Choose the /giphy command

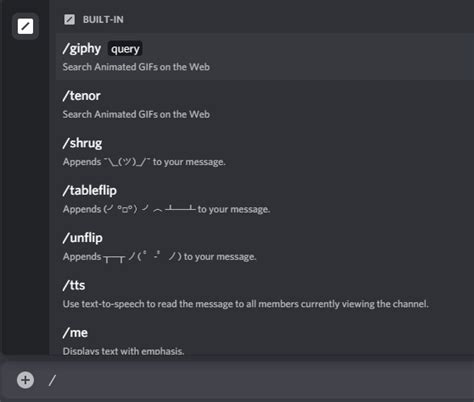click(x=265, y=57)
